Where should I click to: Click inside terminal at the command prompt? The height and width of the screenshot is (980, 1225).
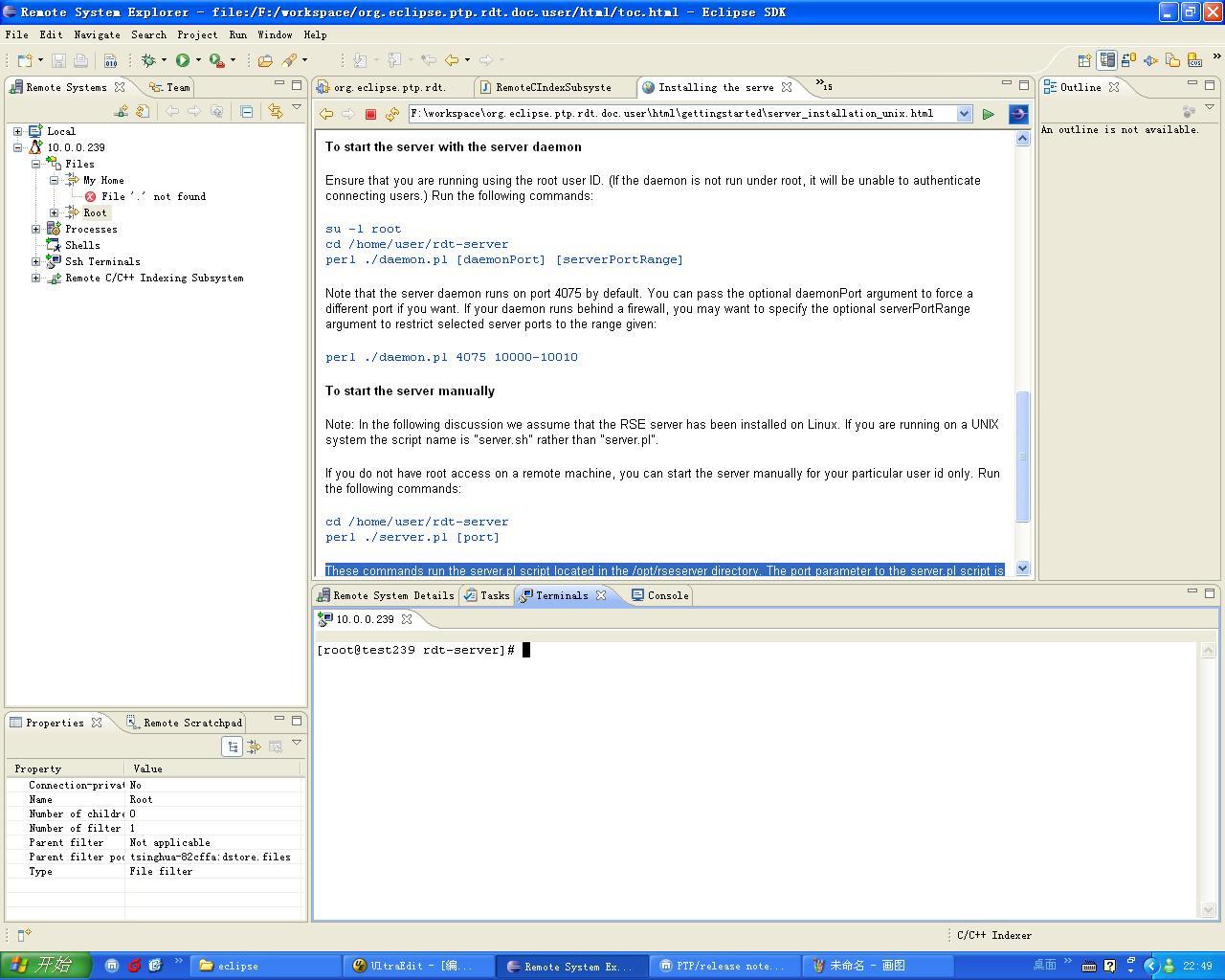click(526, 650)
